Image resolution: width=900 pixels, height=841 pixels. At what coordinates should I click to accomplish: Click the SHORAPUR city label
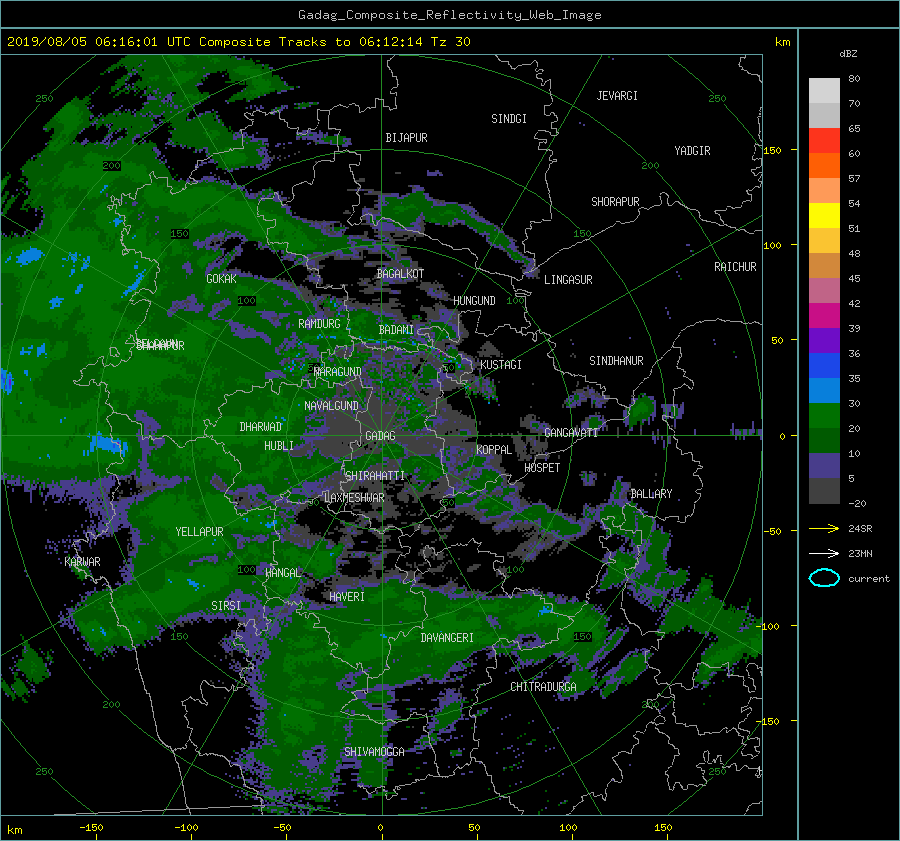pos(615,202)
